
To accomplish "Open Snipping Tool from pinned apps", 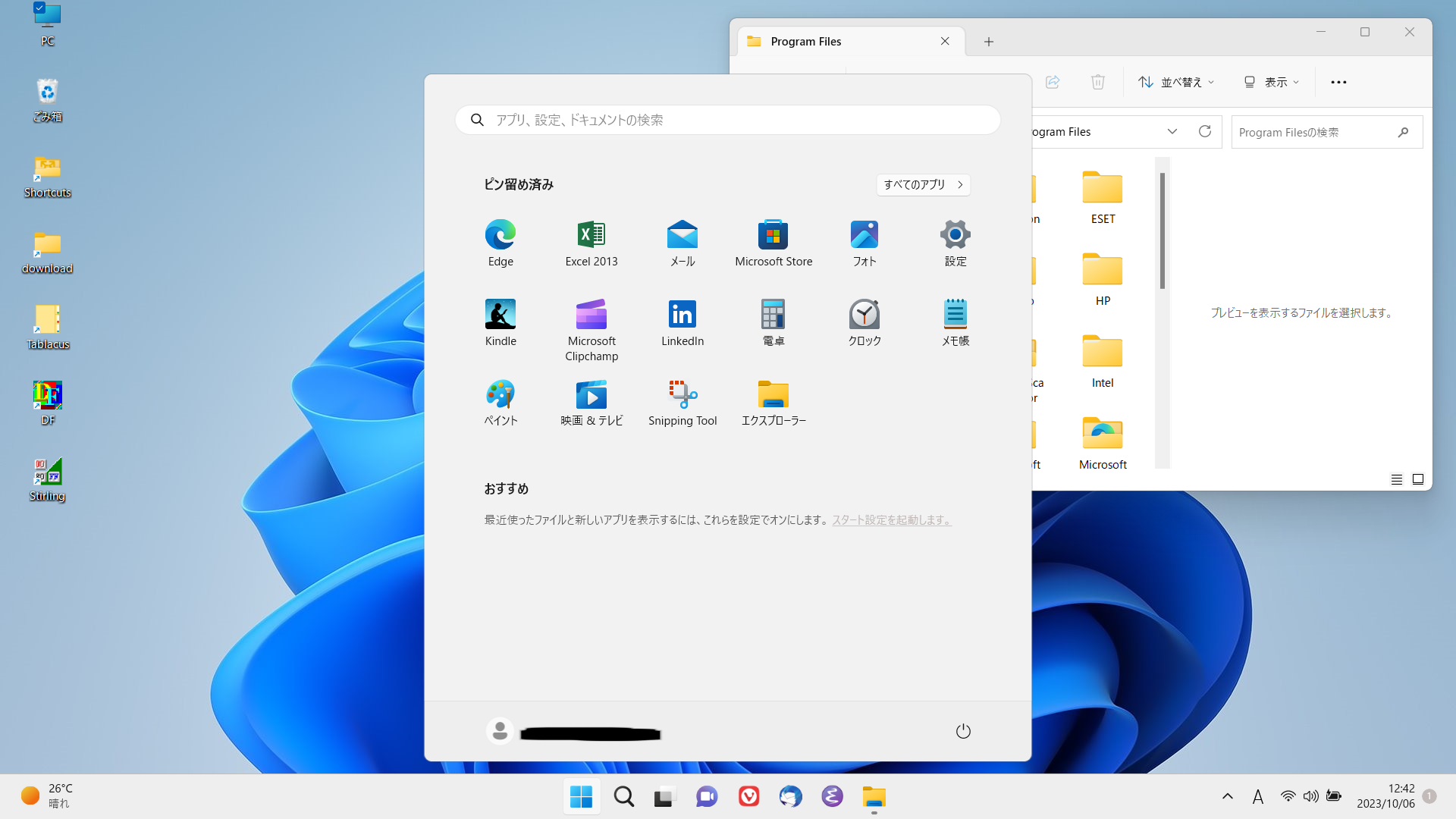I will point(682,402).
